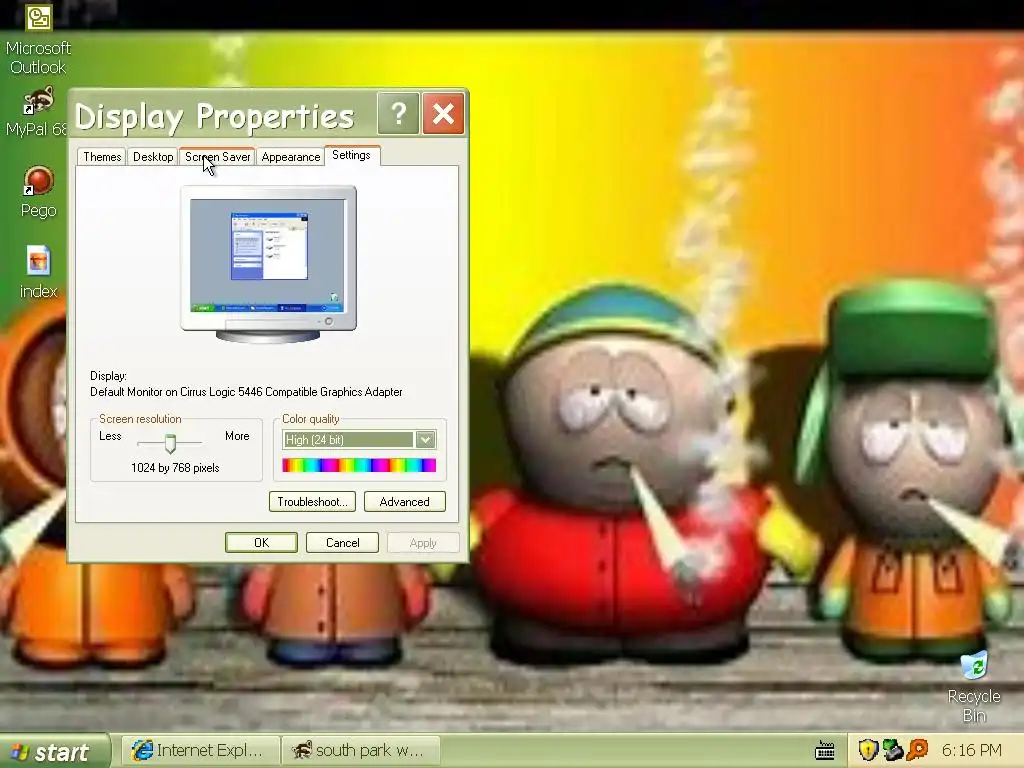The image size is (1024, 768).
Task: Close the Display Properties dialog
Action: [x=443, y=114]
